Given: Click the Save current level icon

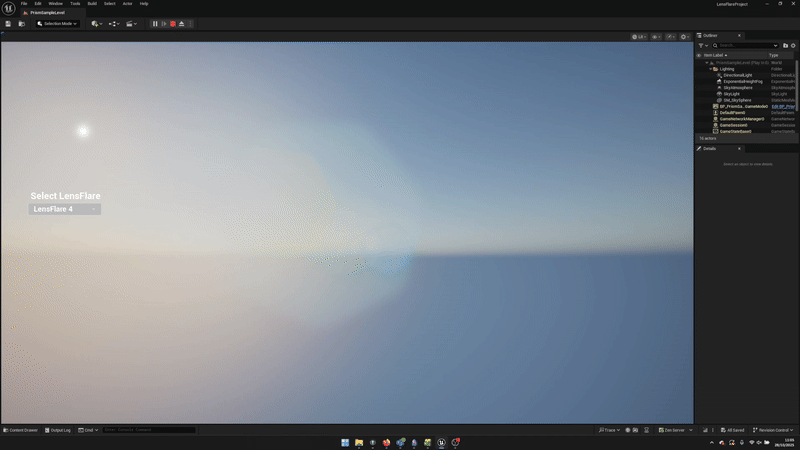Looking at the screenshot, I should tap(8, 23).
